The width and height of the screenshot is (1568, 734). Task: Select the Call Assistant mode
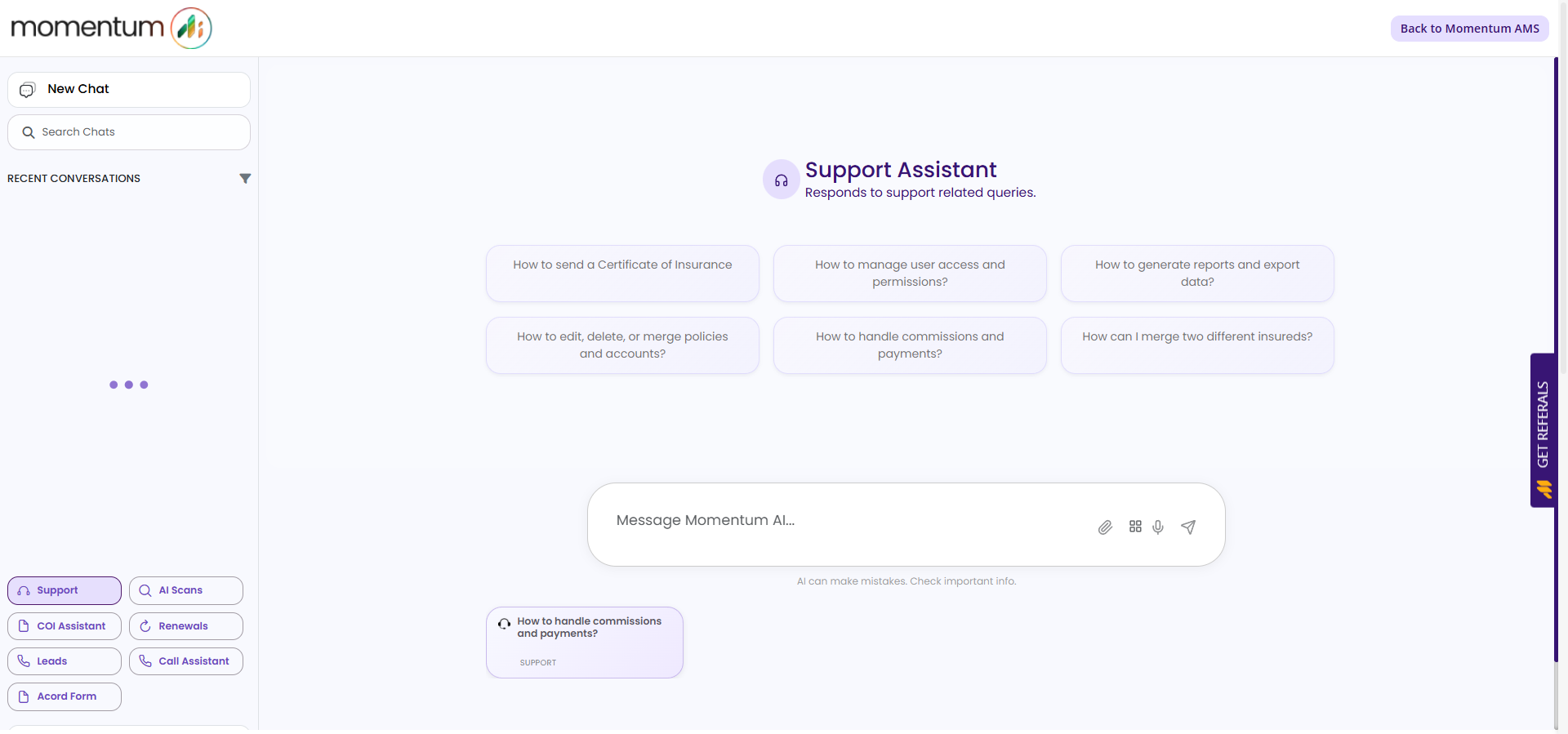186,661
